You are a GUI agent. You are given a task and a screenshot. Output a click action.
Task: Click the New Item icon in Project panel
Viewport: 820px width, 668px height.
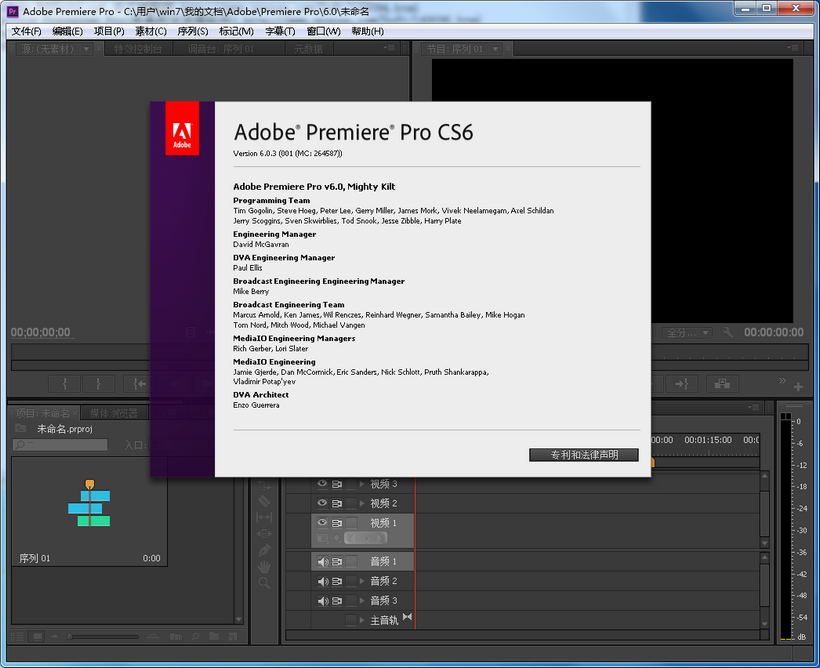point(232,636)
